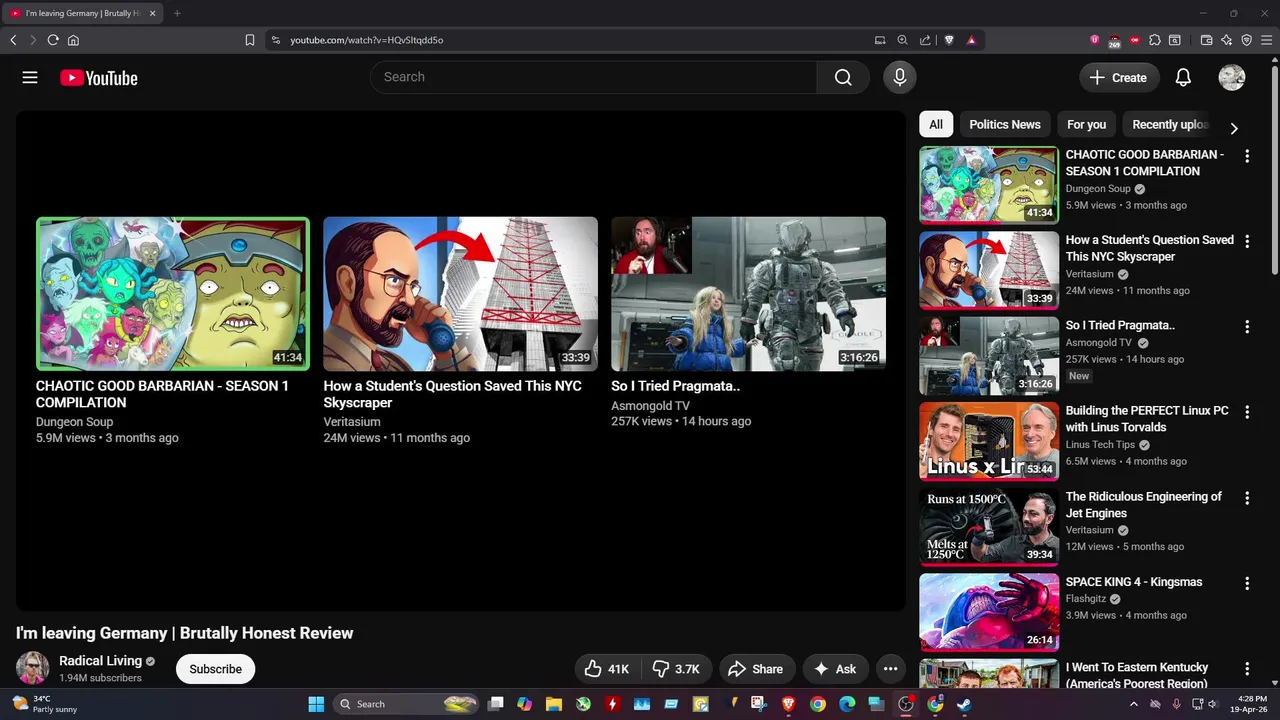Click the browser address bar URL
This screenshot has height=720, width=1280.
click(x=367, y=40)
